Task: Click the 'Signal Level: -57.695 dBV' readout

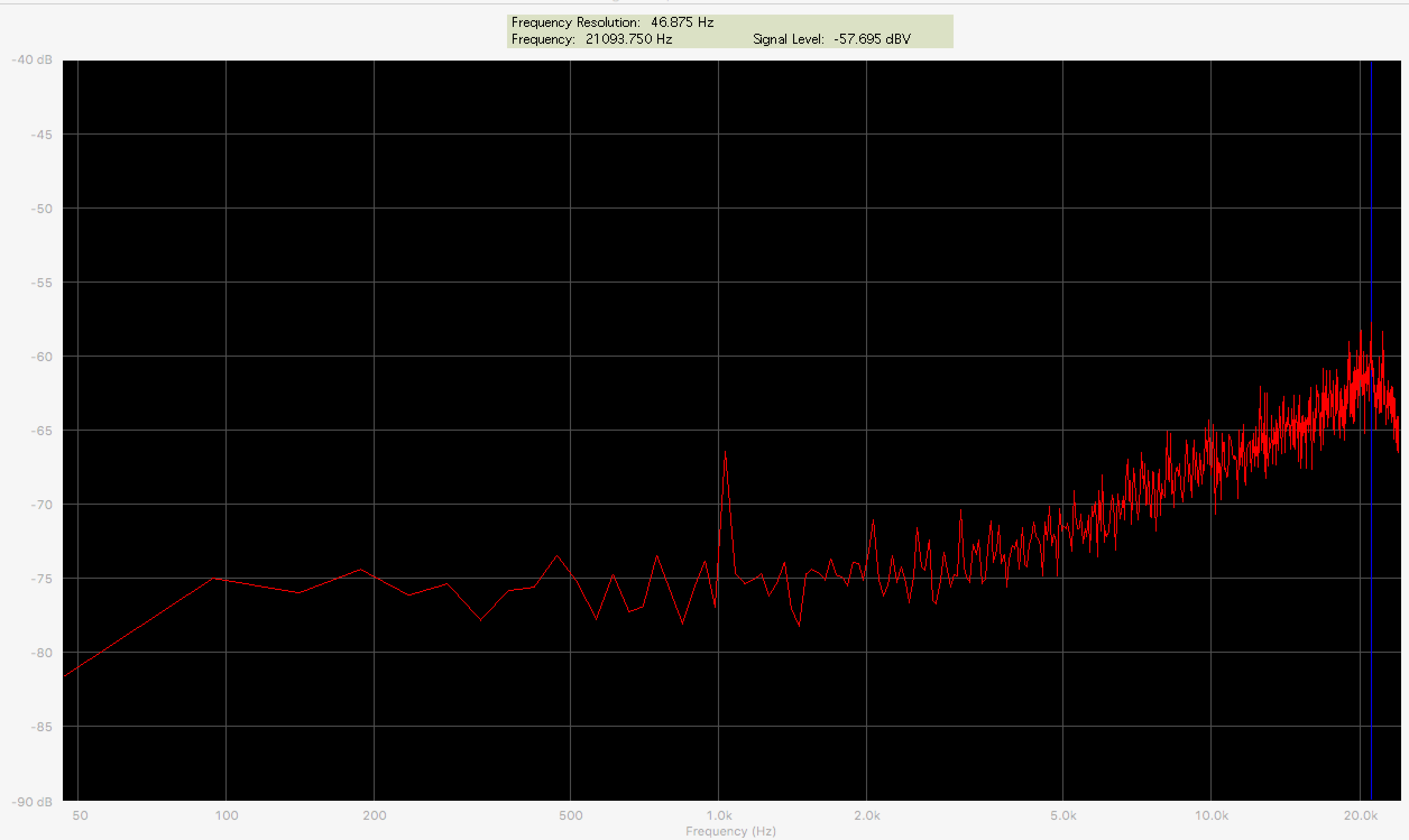Action: point(832,39)
